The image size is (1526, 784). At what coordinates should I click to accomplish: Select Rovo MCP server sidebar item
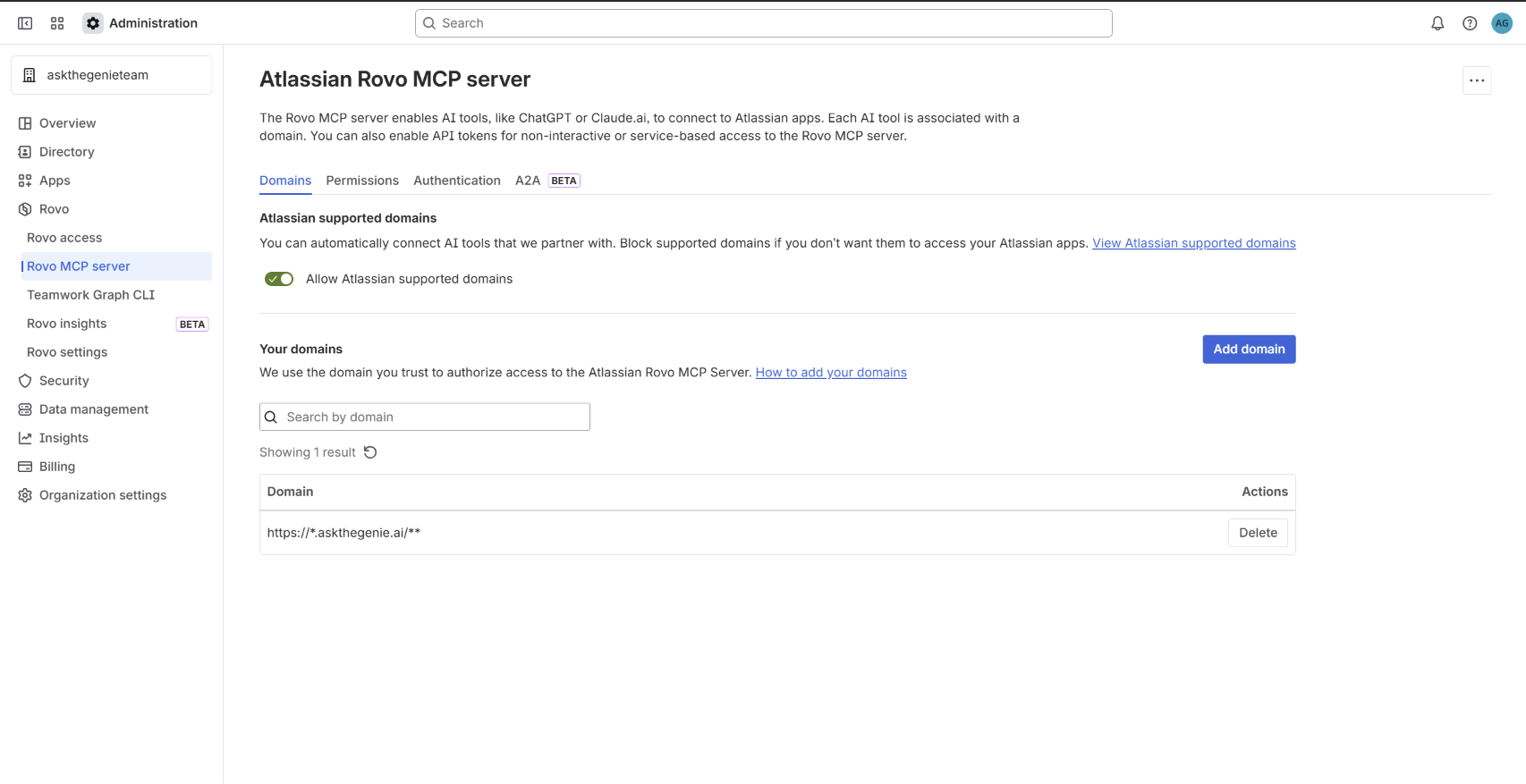coord(116,266)
